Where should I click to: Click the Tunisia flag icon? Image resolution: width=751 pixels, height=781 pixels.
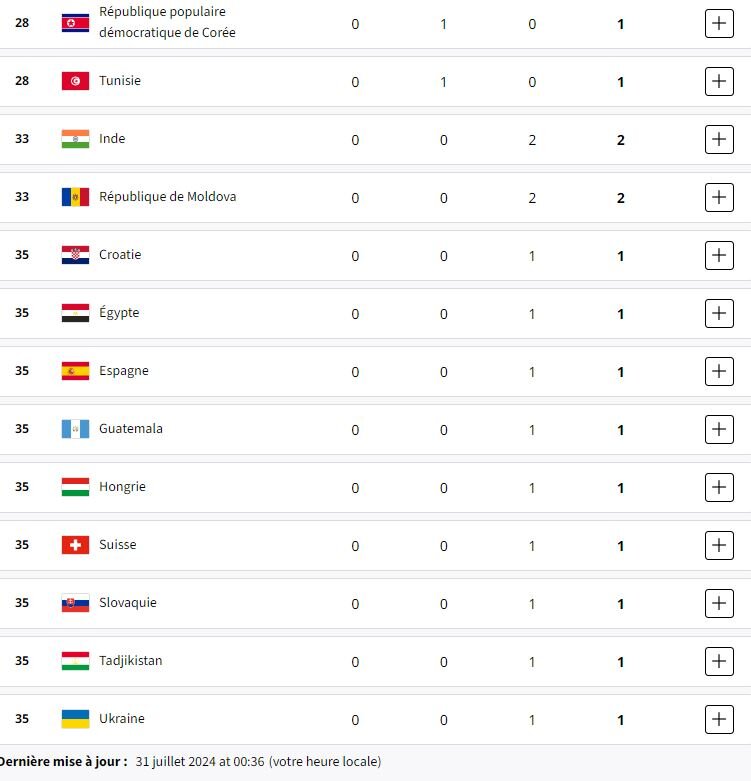[x=75, y=81]
